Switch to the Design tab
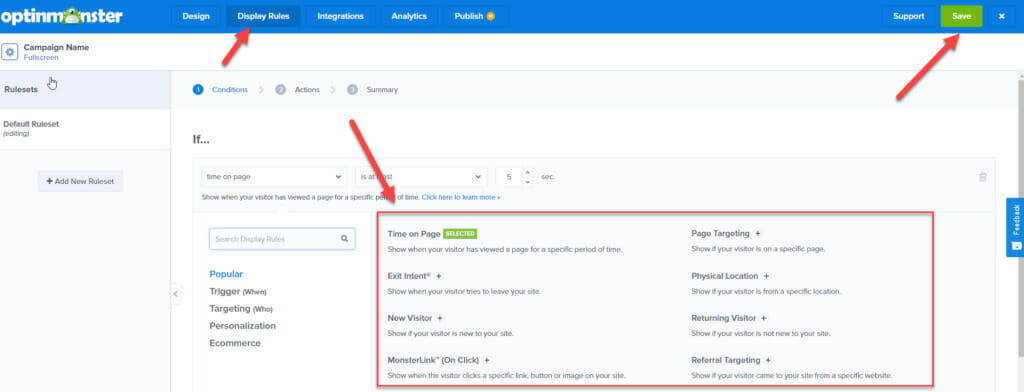The image size is (1024, 392). (x=196, y=16)
